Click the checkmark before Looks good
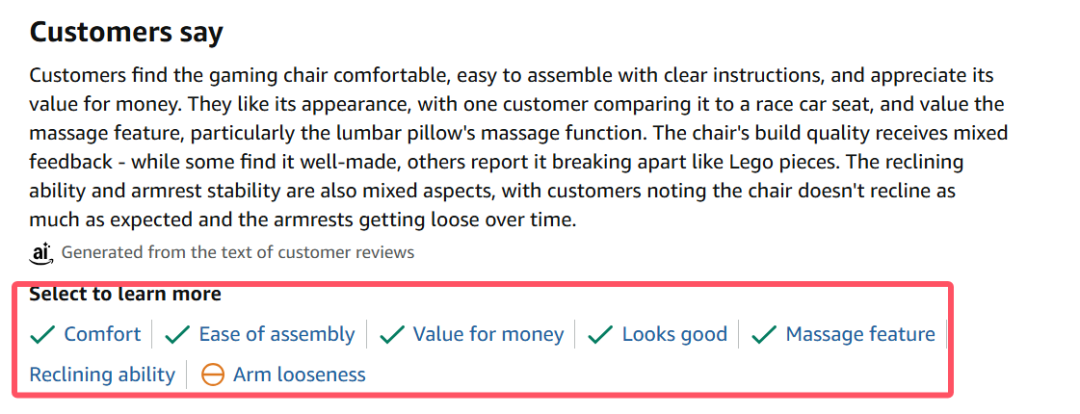 [600, 335]
